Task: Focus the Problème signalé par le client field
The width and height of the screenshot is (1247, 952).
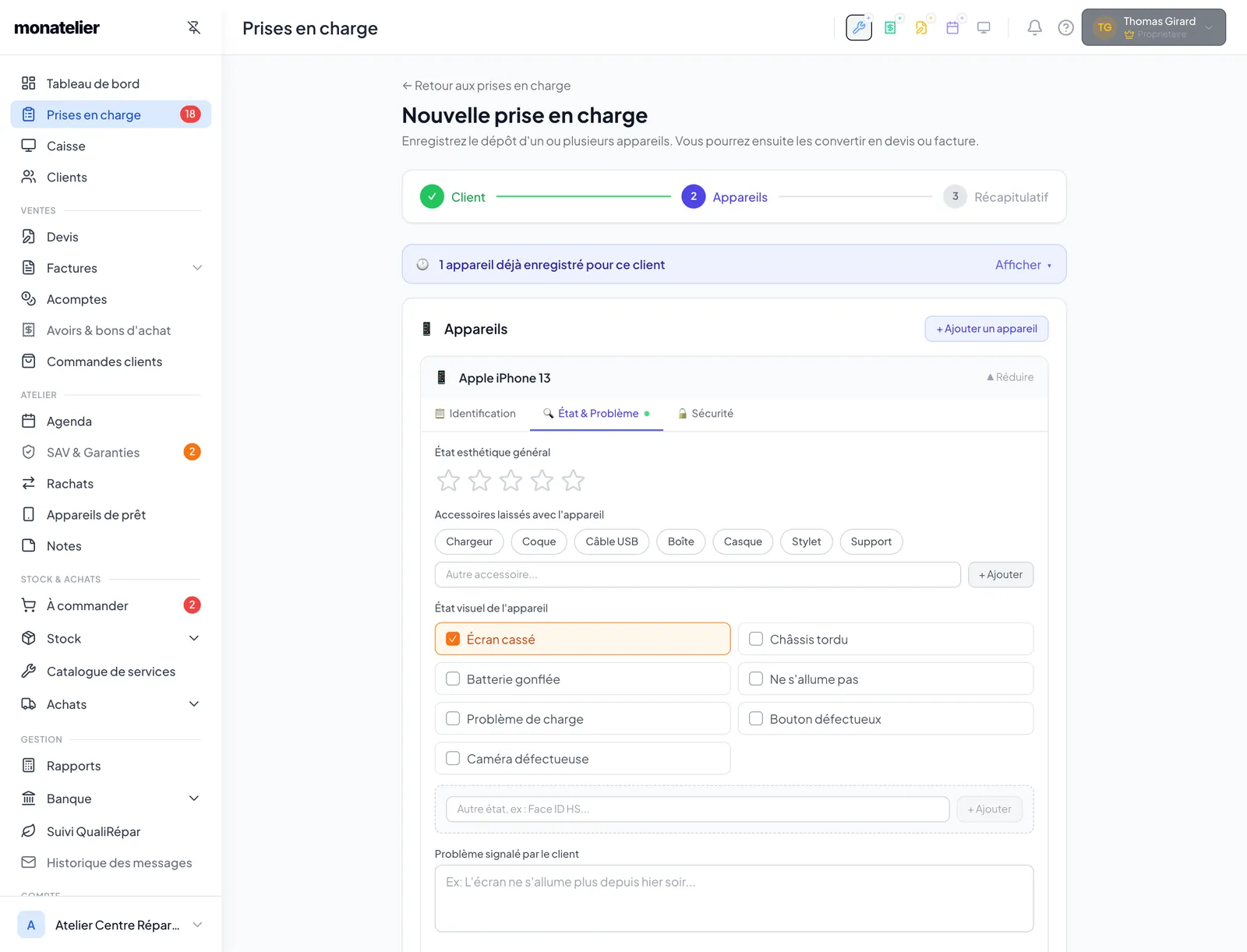Action: [734, 898]
